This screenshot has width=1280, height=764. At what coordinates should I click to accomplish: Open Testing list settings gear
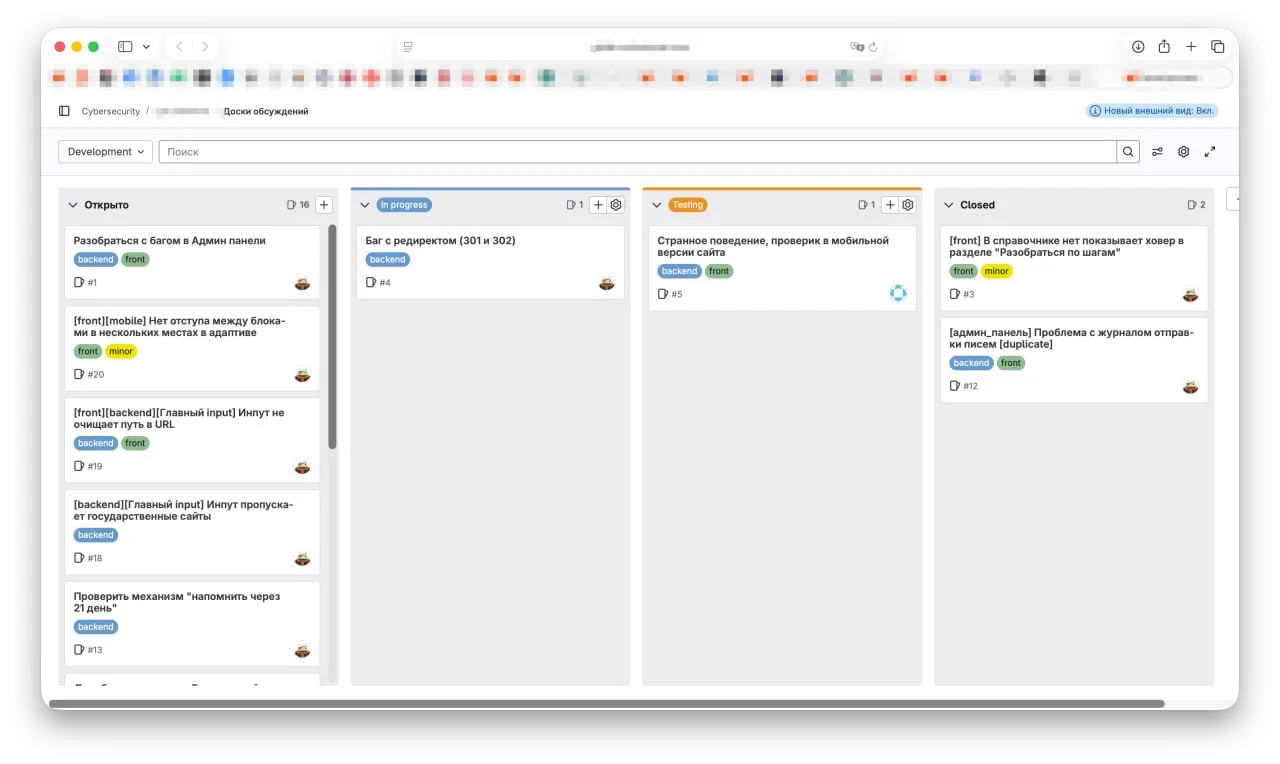point(908,205)
